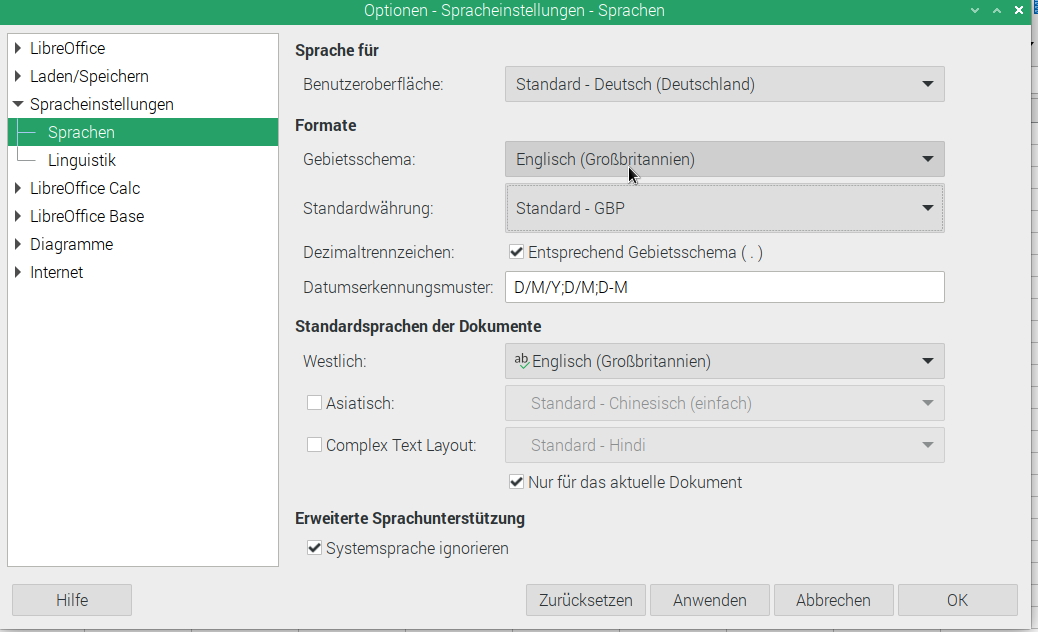Expand the LibreOffice Calc node
The width and height of the screenshot is (1038, 632).
tap(18, 188)
